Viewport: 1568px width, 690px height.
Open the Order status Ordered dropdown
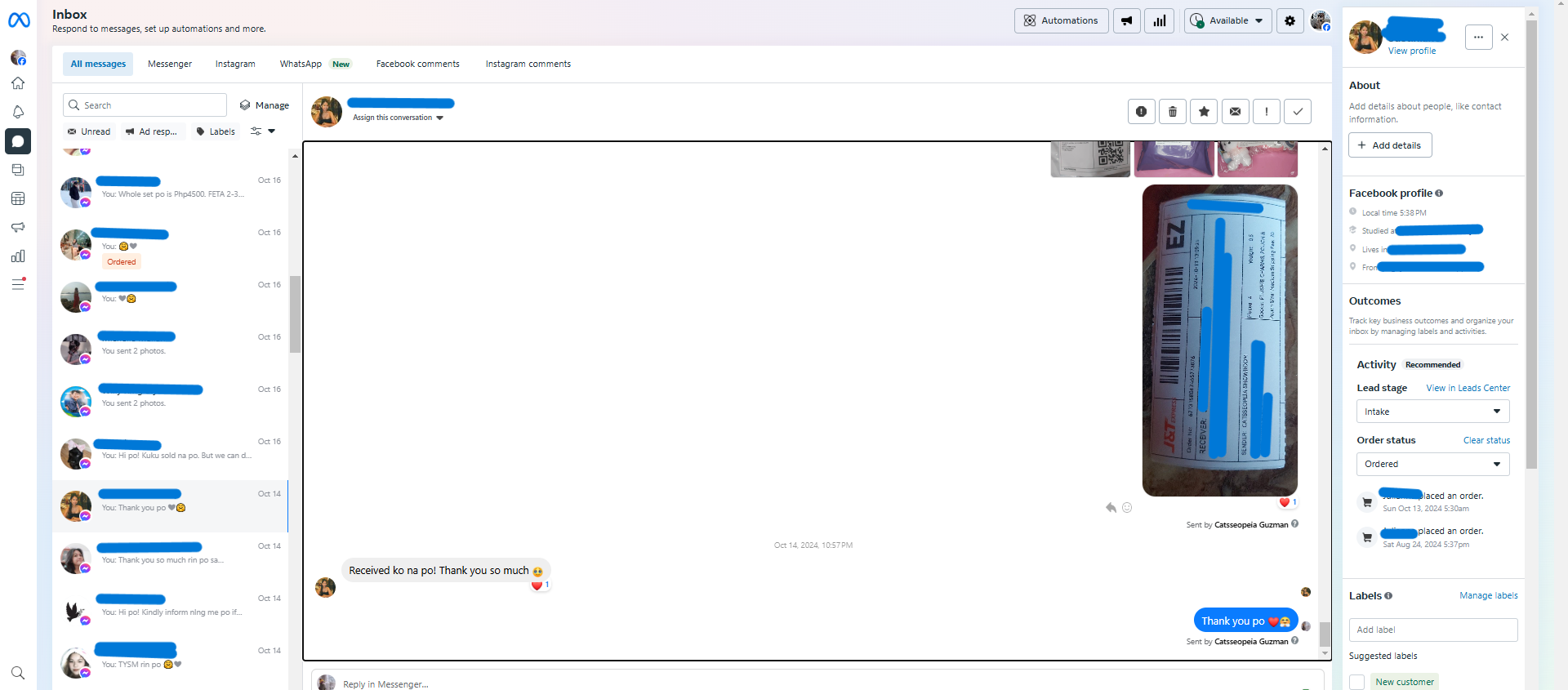[x=1432, y=464]
